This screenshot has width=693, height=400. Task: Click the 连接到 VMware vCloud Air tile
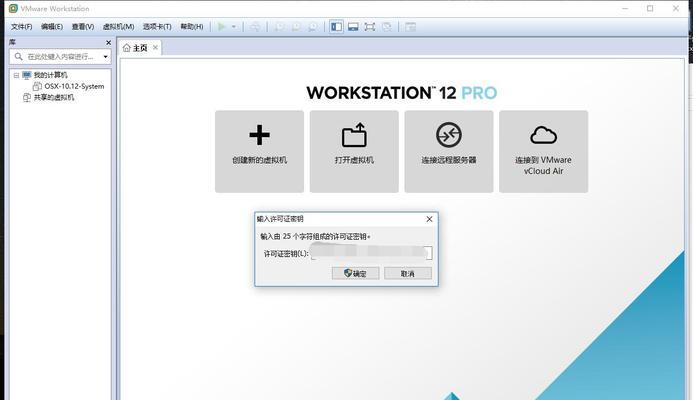pos(544,152)
